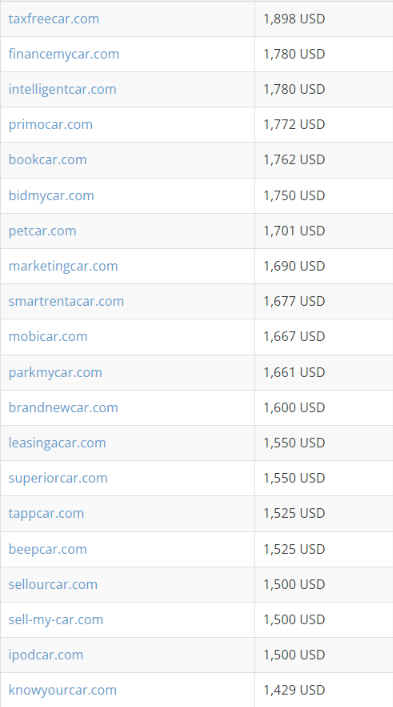Viewport: 393px width, 707px height.
Task: Open the petcar.com listing
Action: (x=42, y=231)
